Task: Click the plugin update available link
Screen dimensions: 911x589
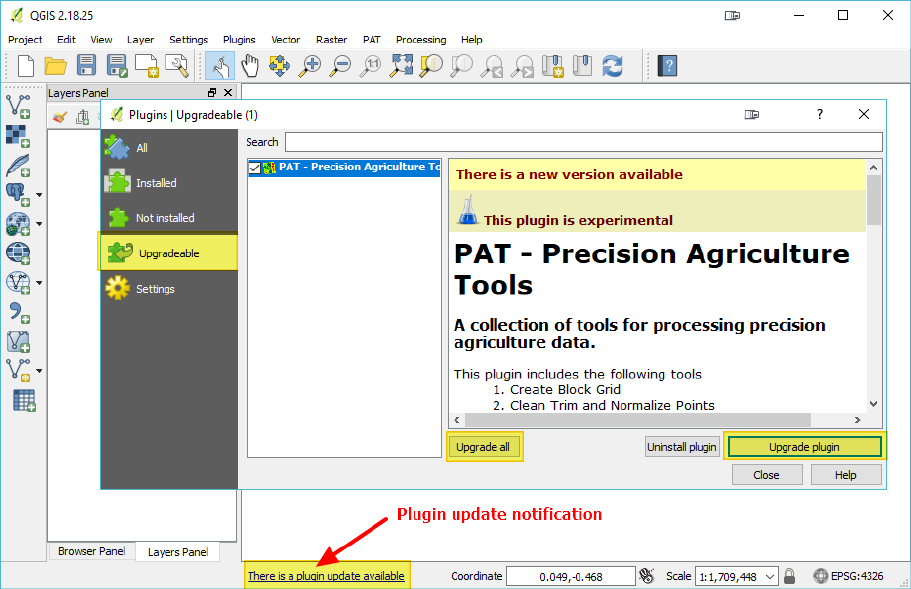Action: (x=326, y=576)
